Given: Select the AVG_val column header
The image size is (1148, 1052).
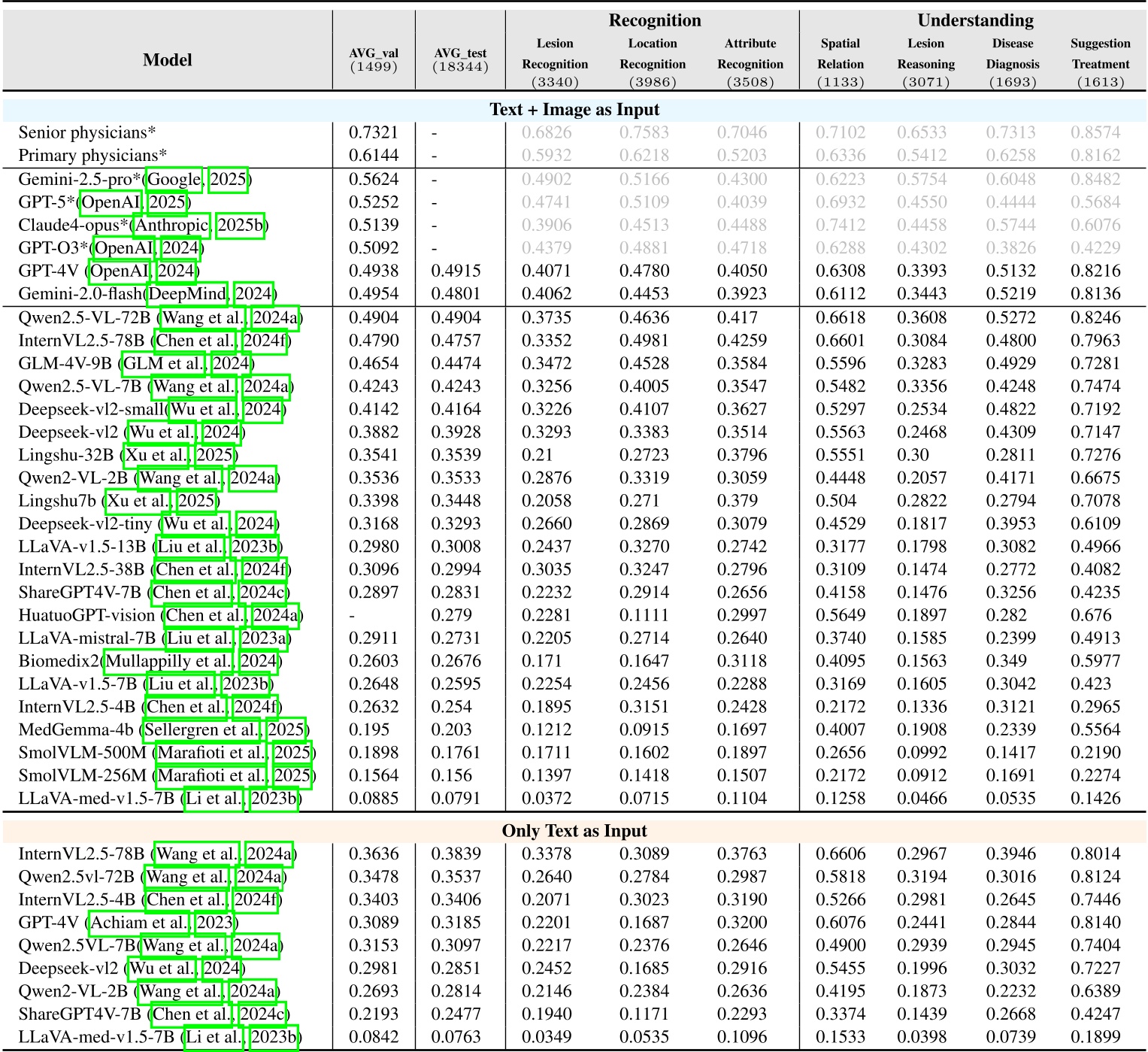Looking at the screenshot, I should pos(374,54).
